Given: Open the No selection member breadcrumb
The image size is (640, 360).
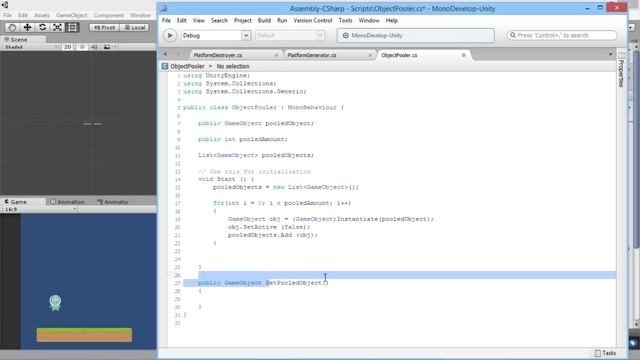Looking at the screenshot, I should 233,66.
